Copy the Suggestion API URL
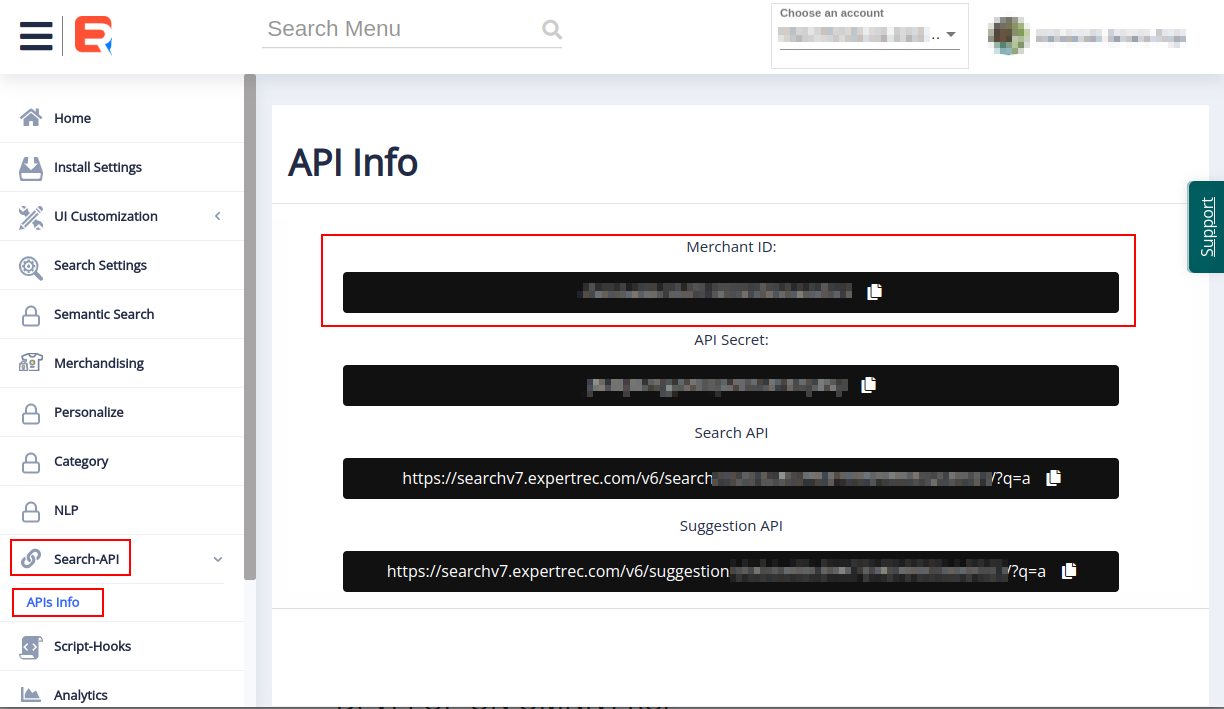The height and width of the screenshot is (709, 1224). [x=1069, y=570]
